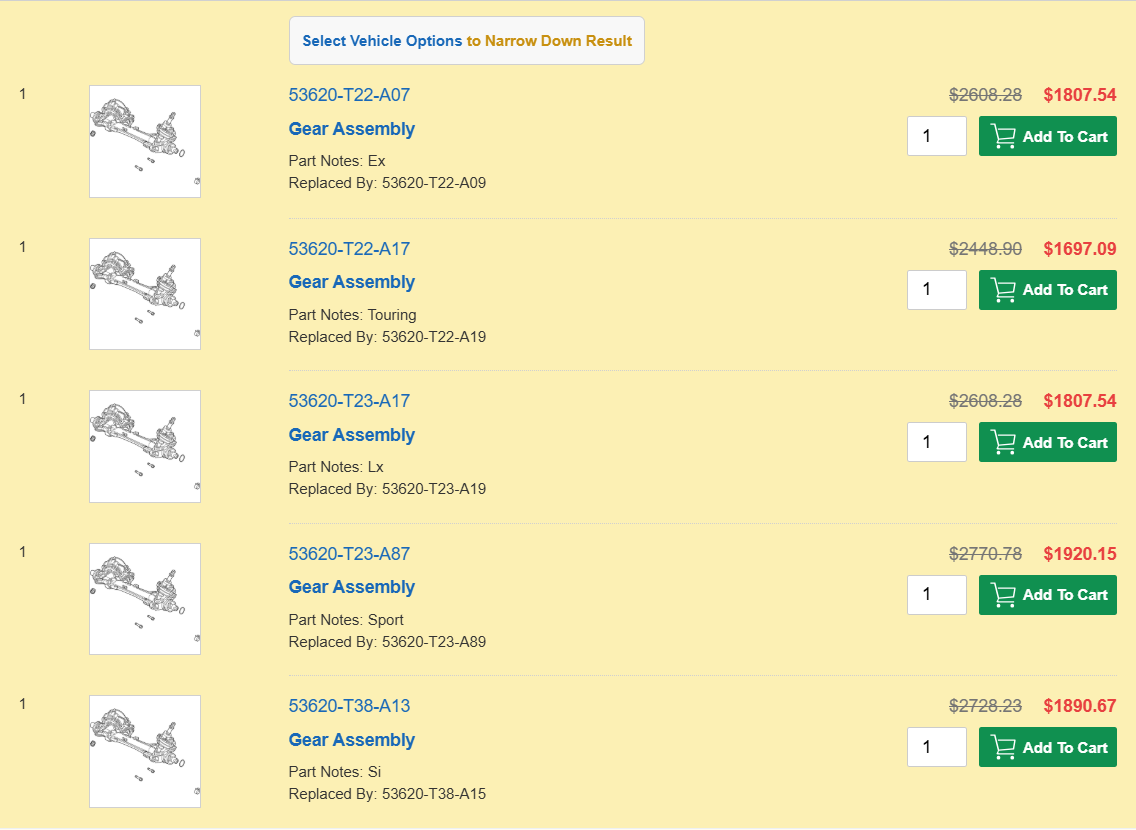Add Sport part 53620-T23-A87 to cart
1136x830 pixels.
tap(1047, 595)
